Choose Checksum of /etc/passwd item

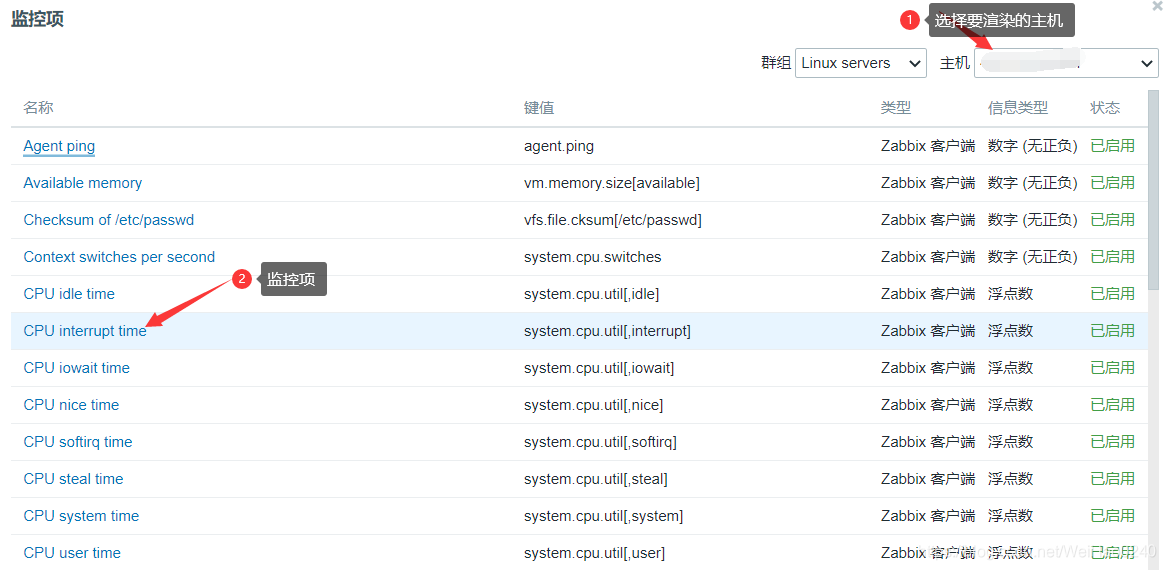(x=109, y=220)
